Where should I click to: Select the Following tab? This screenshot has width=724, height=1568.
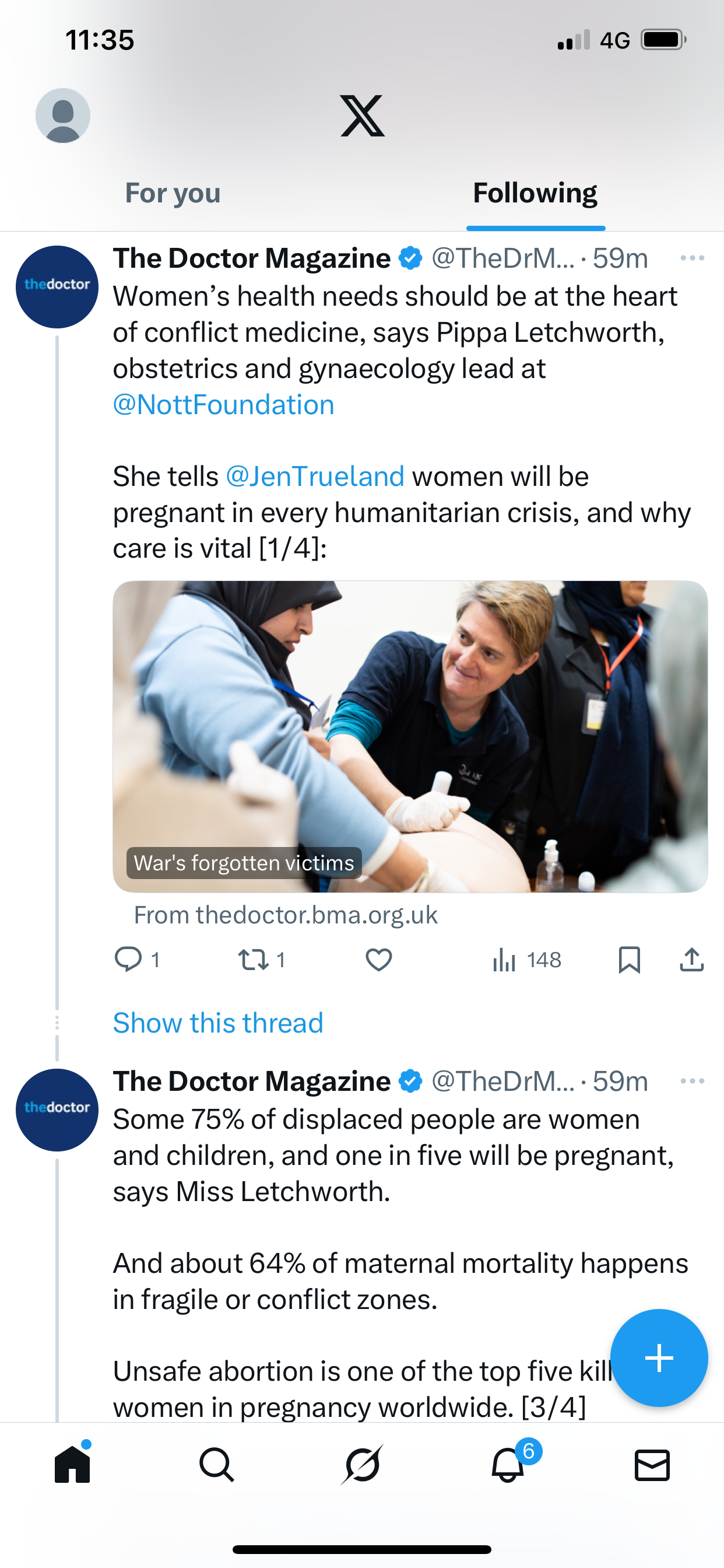(x=535, y=194)
